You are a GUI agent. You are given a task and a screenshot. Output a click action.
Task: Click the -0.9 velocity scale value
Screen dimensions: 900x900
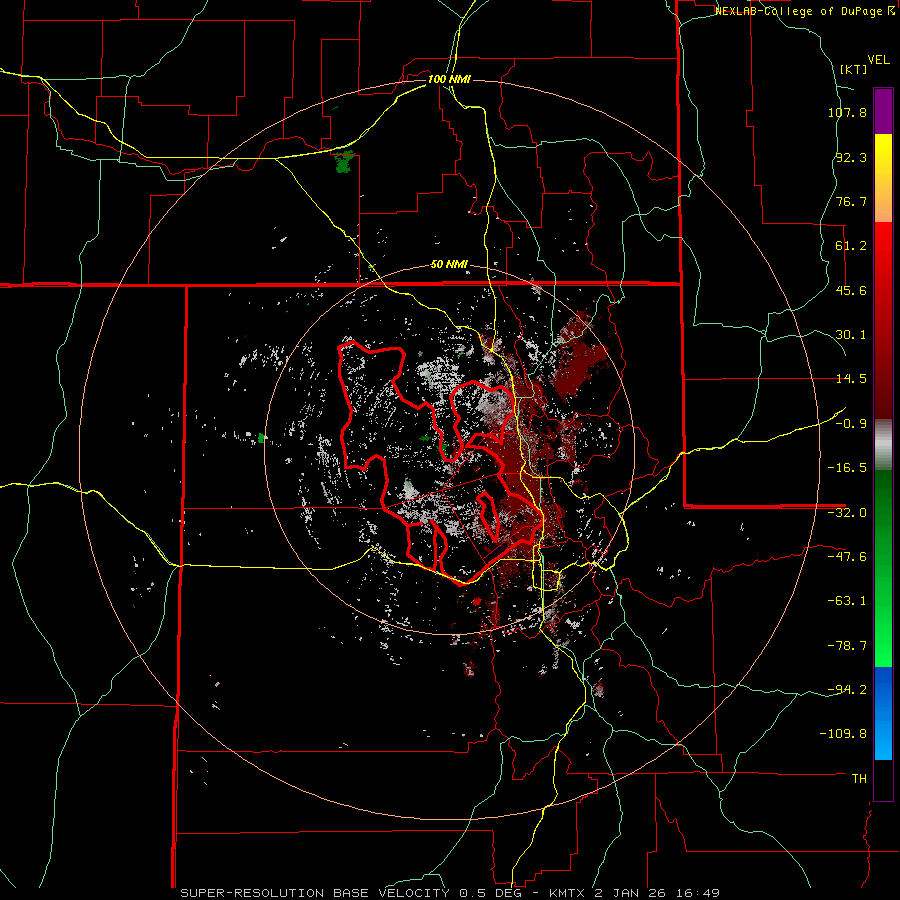click(x=851, y=424)
